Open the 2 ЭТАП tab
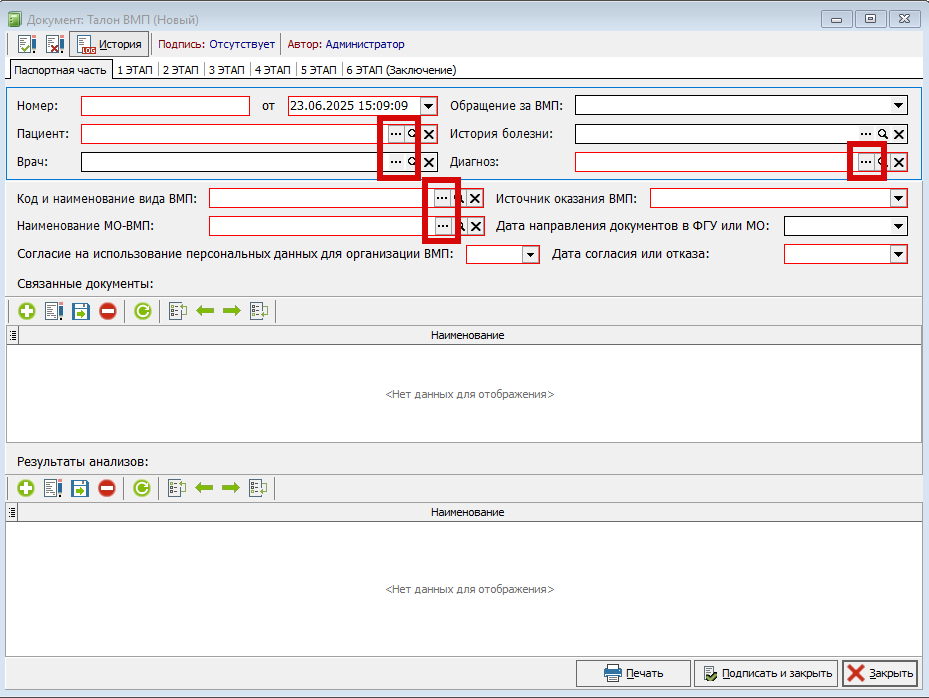This screenshot has height=698, width=929. point(181,70)
